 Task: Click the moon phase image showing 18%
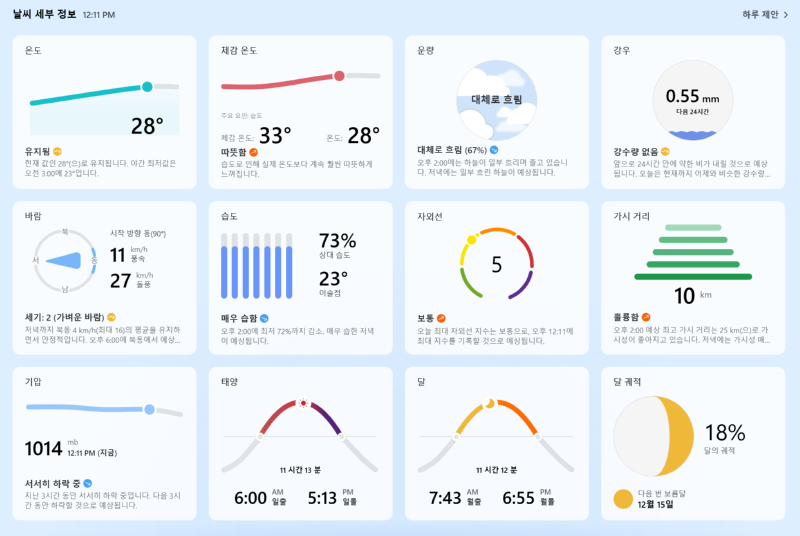click(654, 436)
